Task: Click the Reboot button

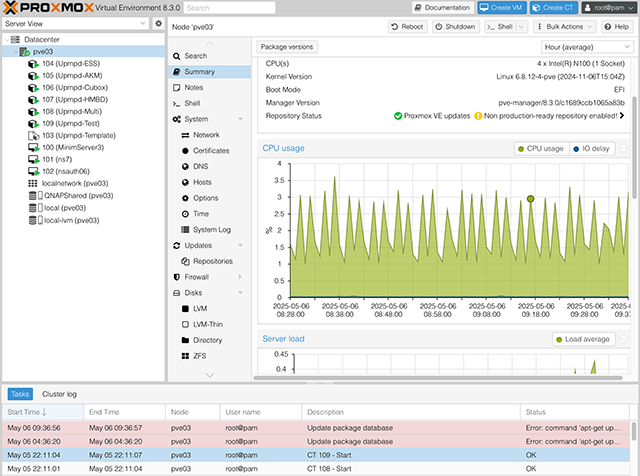Action: [407, 27]
